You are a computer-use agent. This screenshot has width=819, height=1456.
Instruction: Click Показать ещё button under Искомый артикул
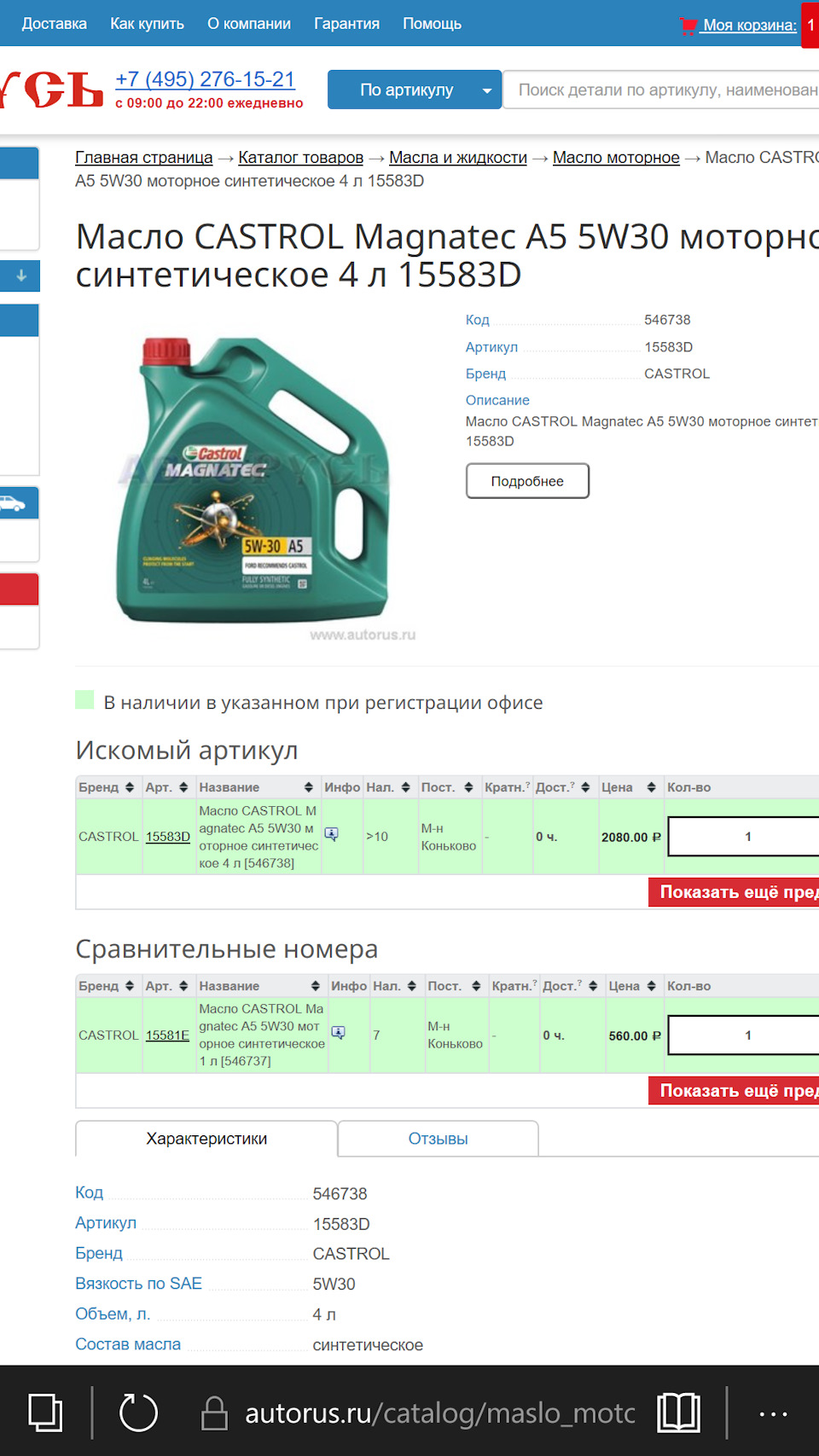[734, 892]
